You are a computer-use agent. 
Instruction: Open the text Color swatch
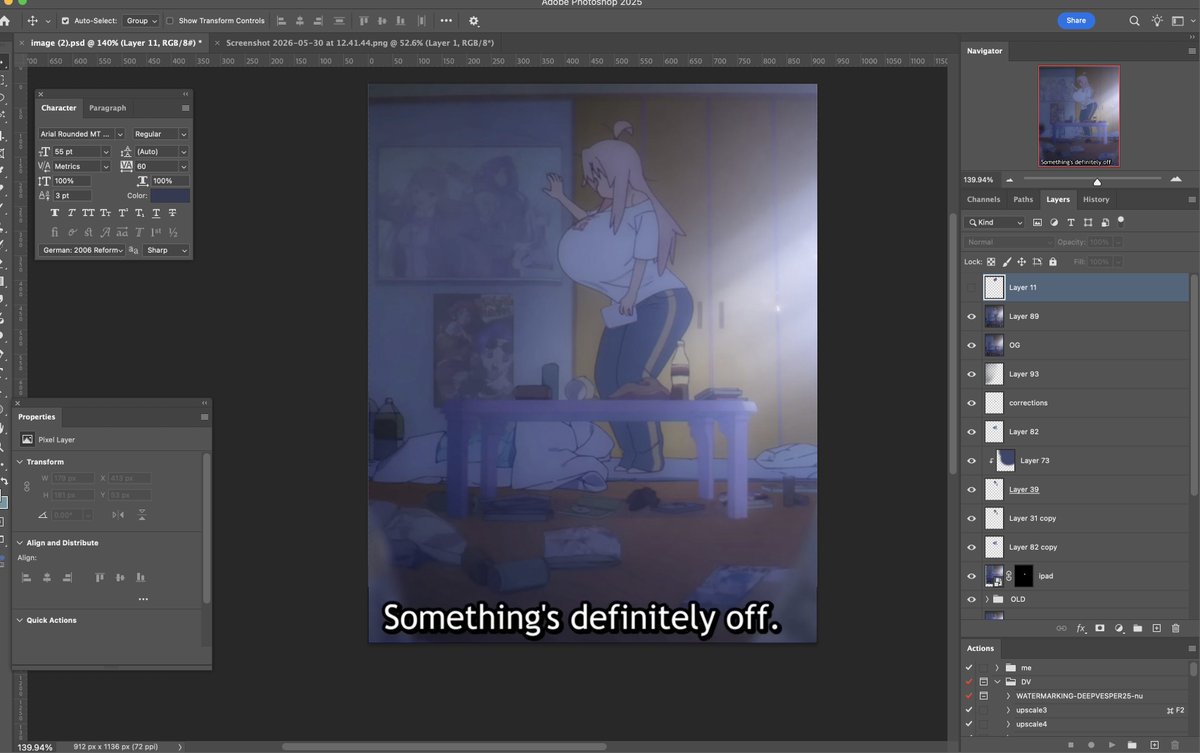click(x=169, y=196)
